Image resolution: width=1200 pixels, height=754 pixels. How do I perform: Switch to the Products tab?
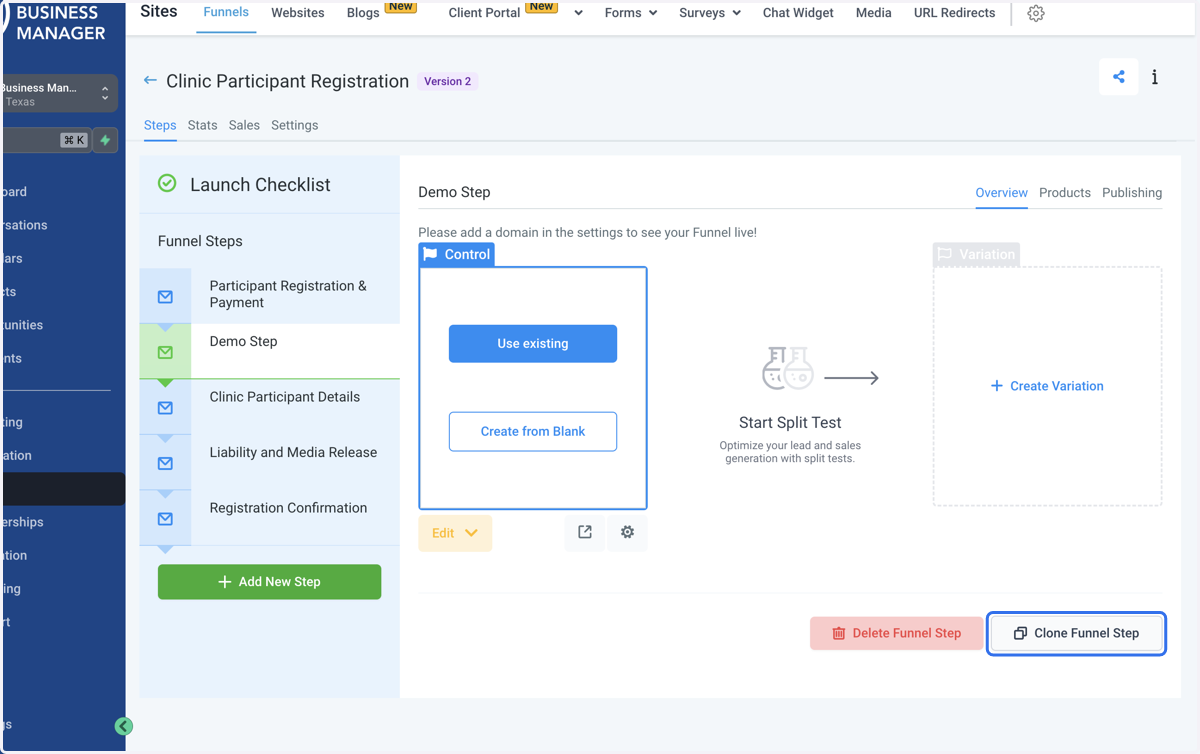click(1065, 192)
